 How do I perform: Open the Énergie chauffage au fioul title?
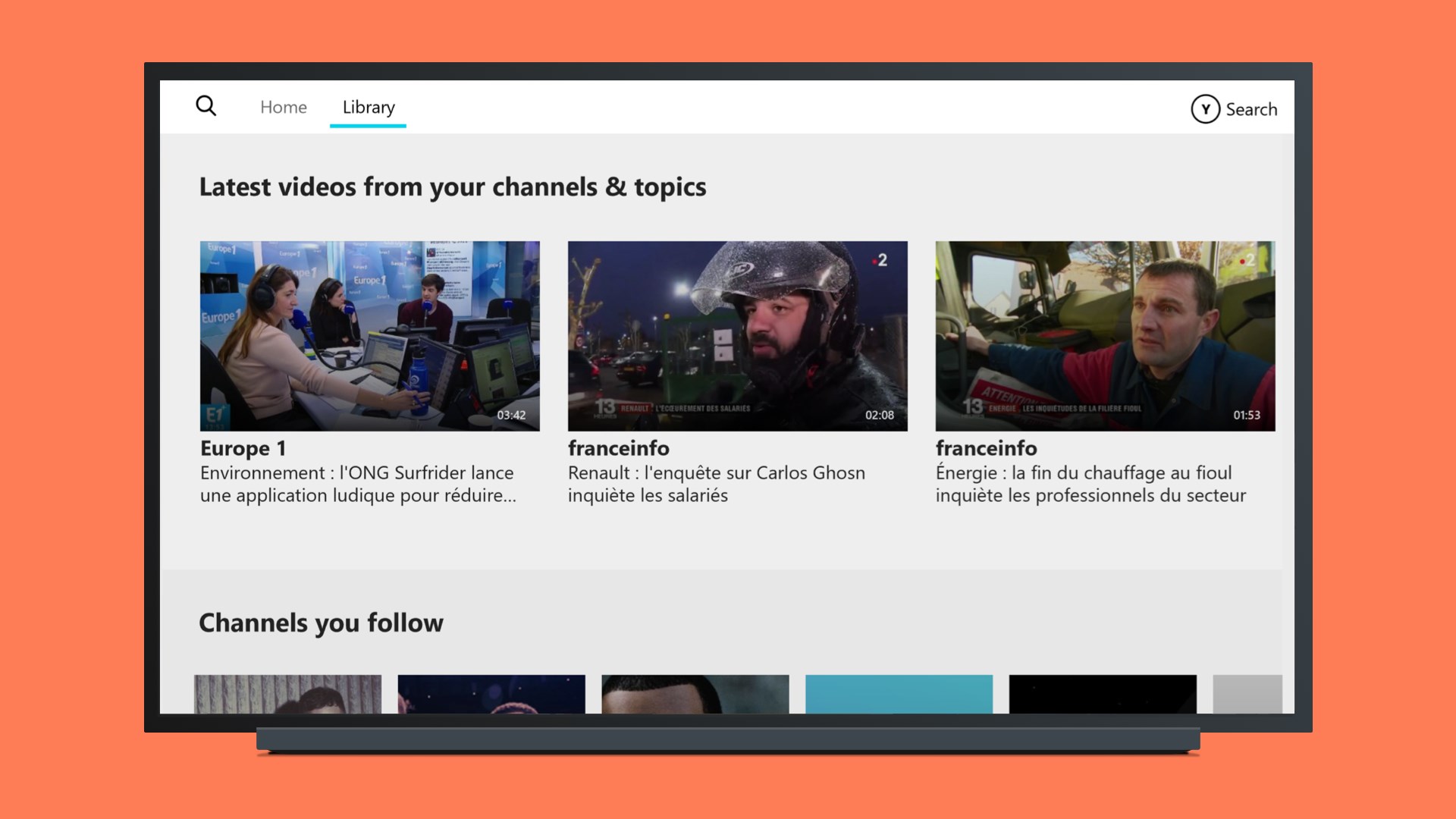[x=1090, y=484]
